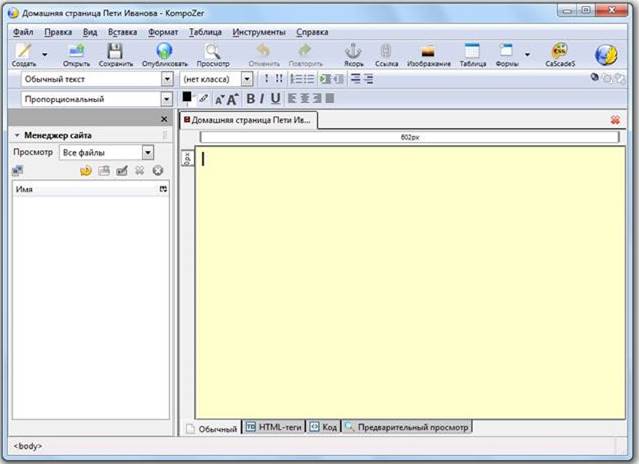The image size is (639, 464).
Task: Close the document tab with red X
Action: (615, 120)
